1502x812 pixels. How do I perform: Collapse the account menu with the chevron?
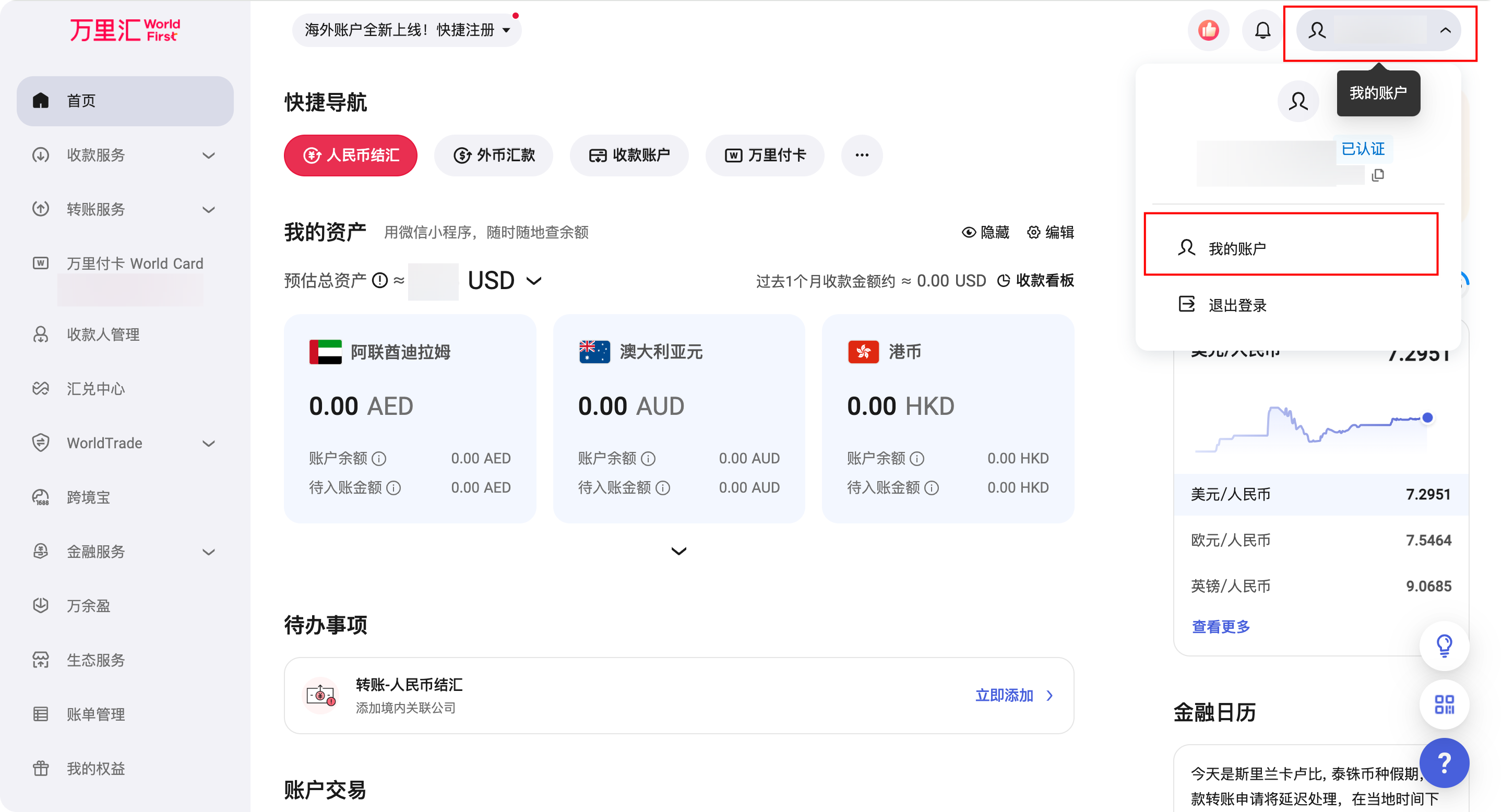coord(1445,30)
